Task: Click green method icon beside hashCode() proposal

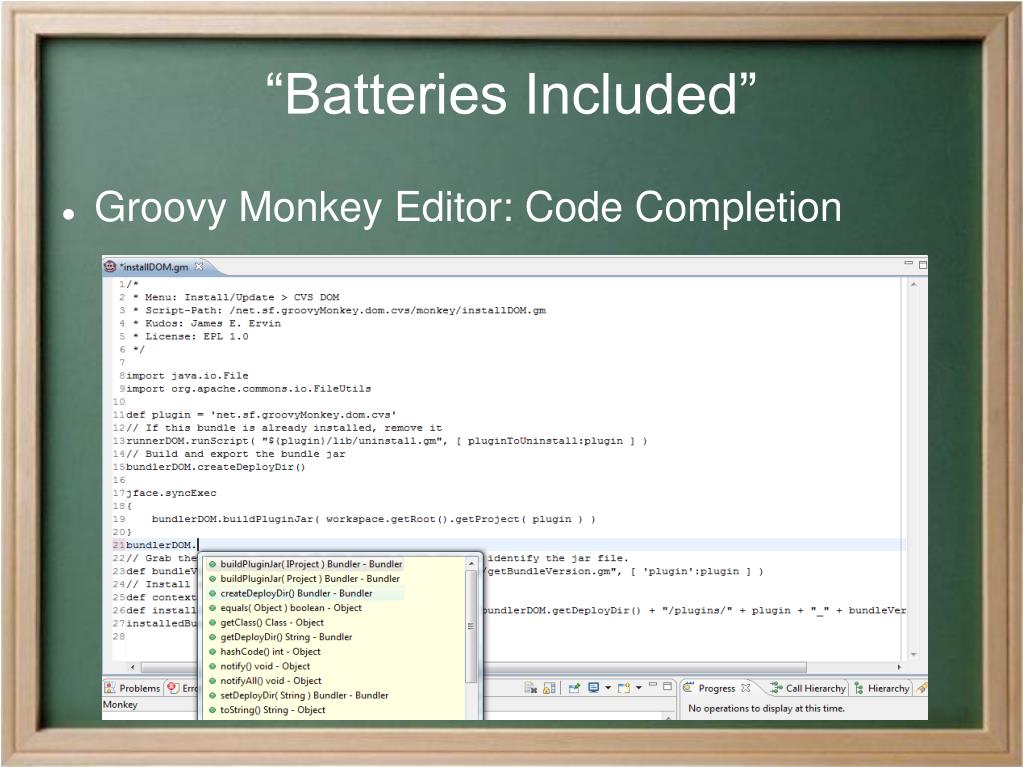Action: click(x=212, y=652)
